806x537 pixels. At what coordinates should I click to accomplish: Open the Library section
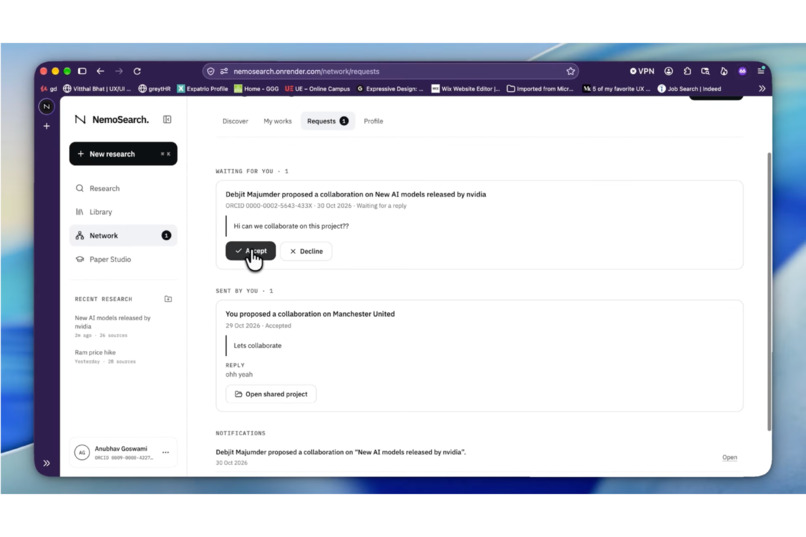pos(123,212)
